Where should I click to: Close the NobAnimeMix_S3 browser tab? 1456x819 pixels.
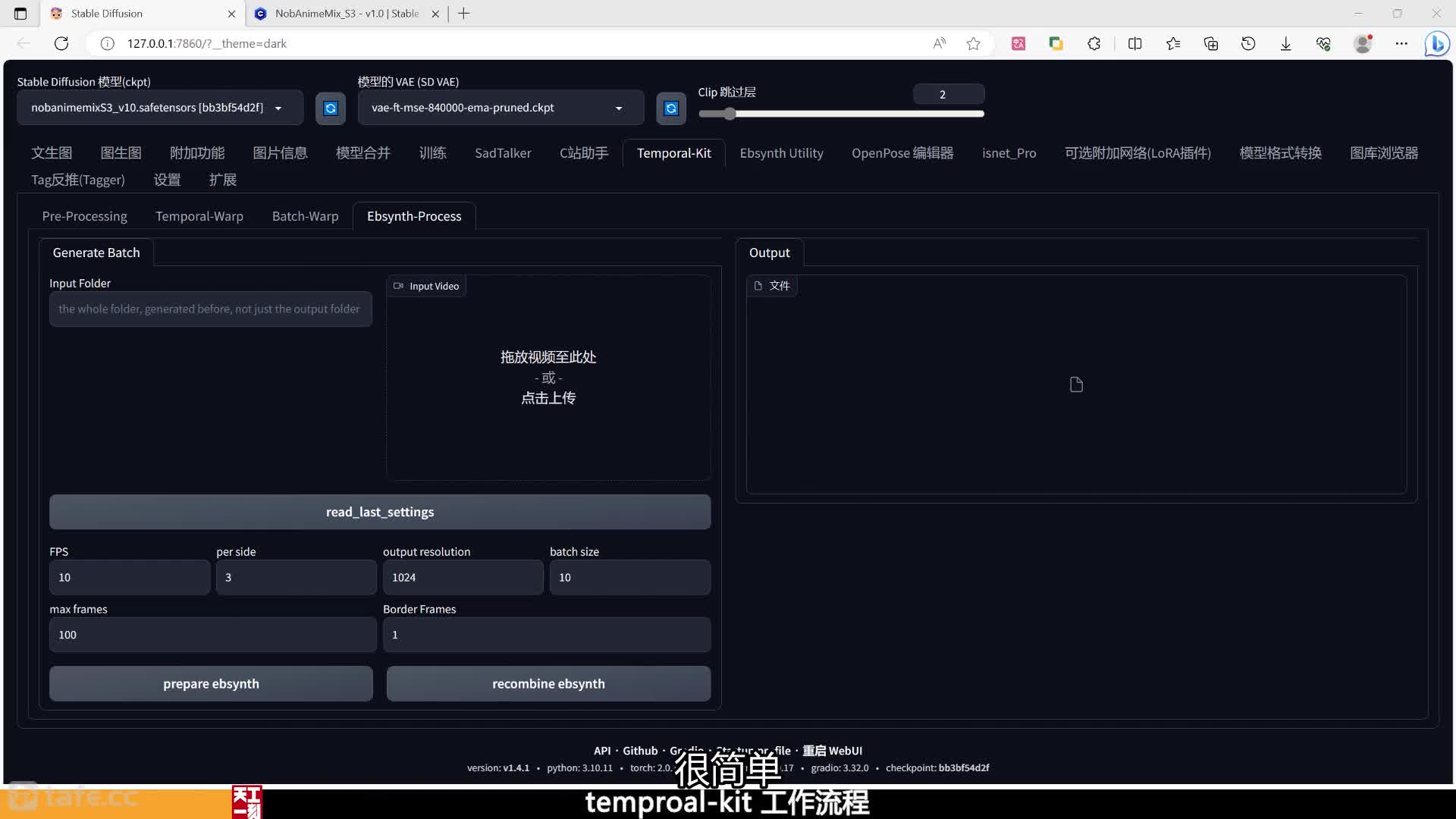pyautogui.click(x=435, y=14)
